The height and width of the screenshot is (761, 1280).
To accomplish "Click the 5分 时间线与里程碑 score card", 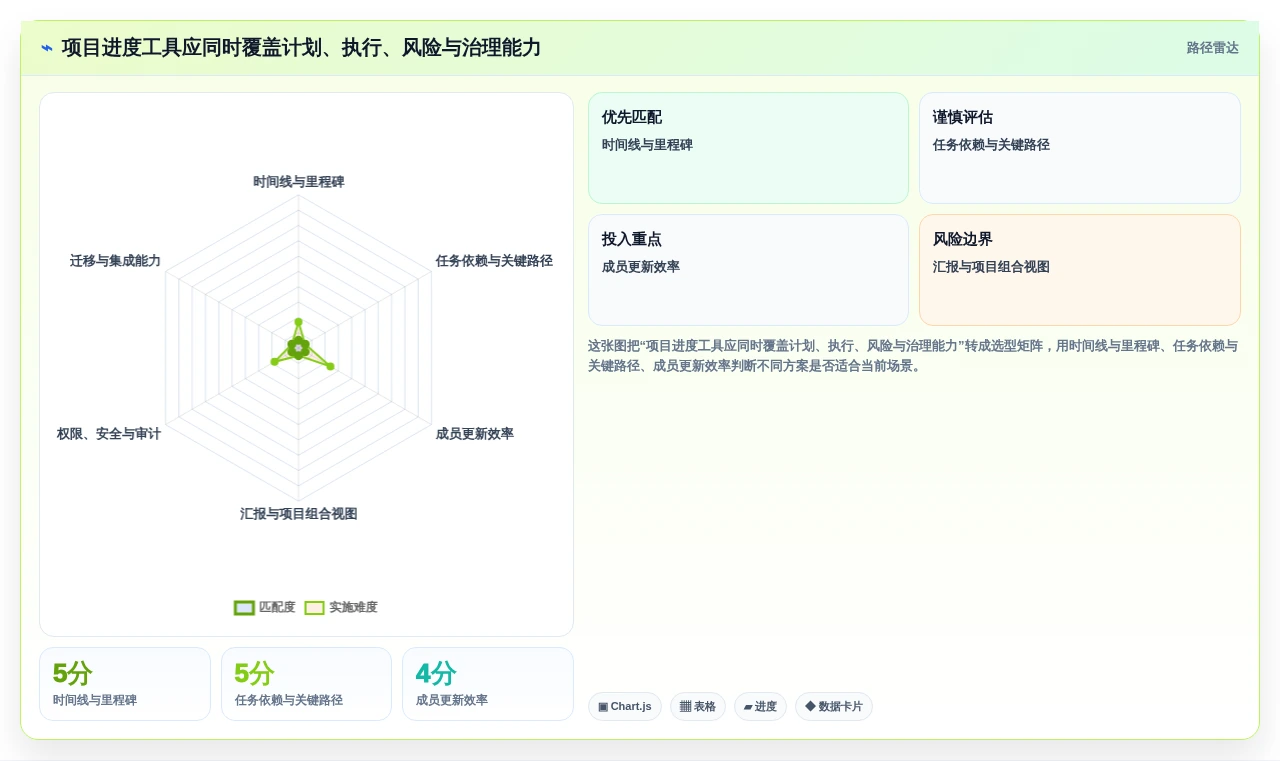I will tap(125, 684).
